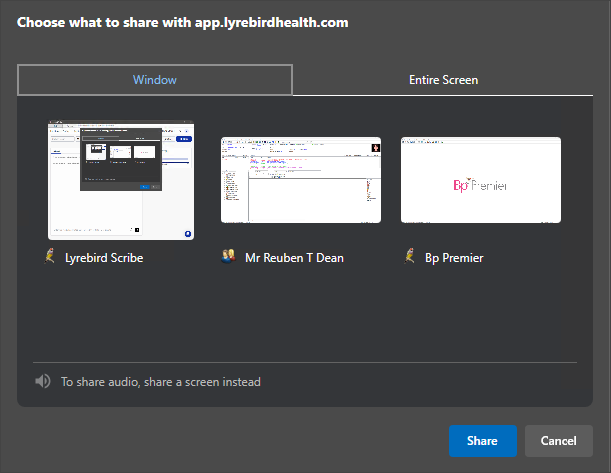Click 'To share audio, share a screen instead' text
611x473 pixels.
coord(161,382)
